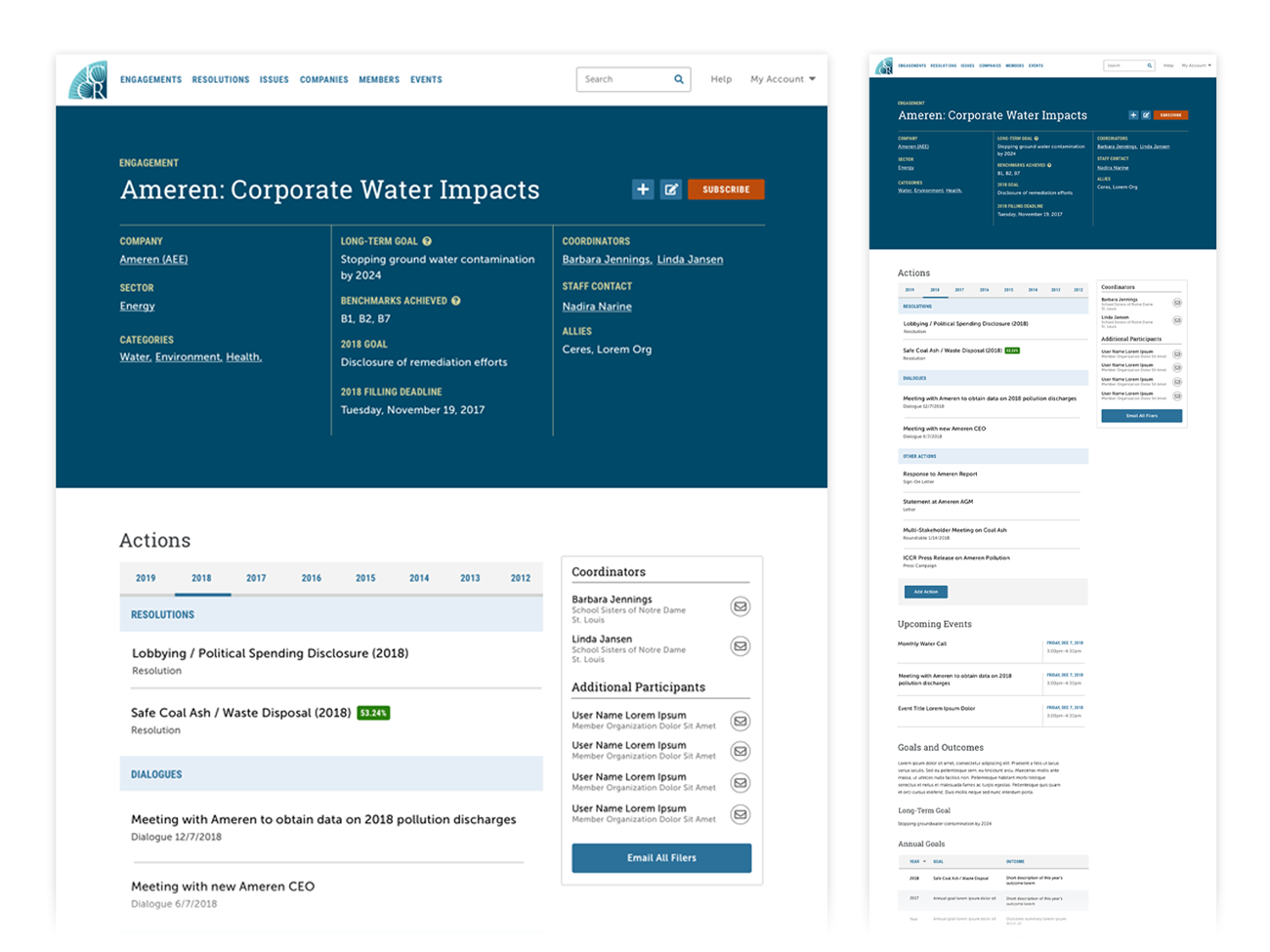Sort Annual Goals by Year column arrow
The image size is (1270, 952).
tap(924, 861)
